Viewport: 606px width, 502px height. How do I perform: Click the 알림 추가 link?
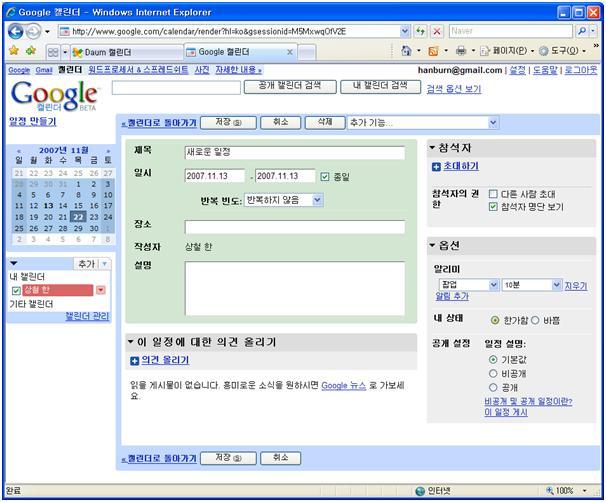(452, 296)
